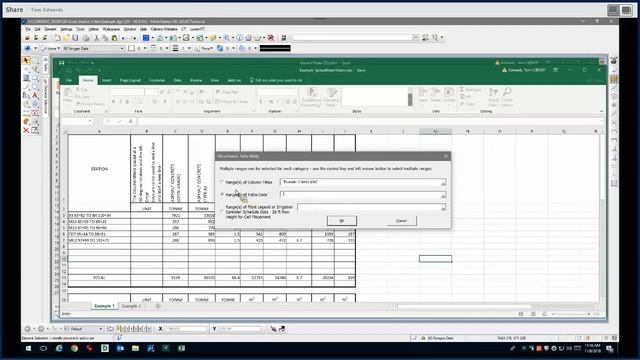
Task: Open Excel File tab
Action: pos(69,80)
